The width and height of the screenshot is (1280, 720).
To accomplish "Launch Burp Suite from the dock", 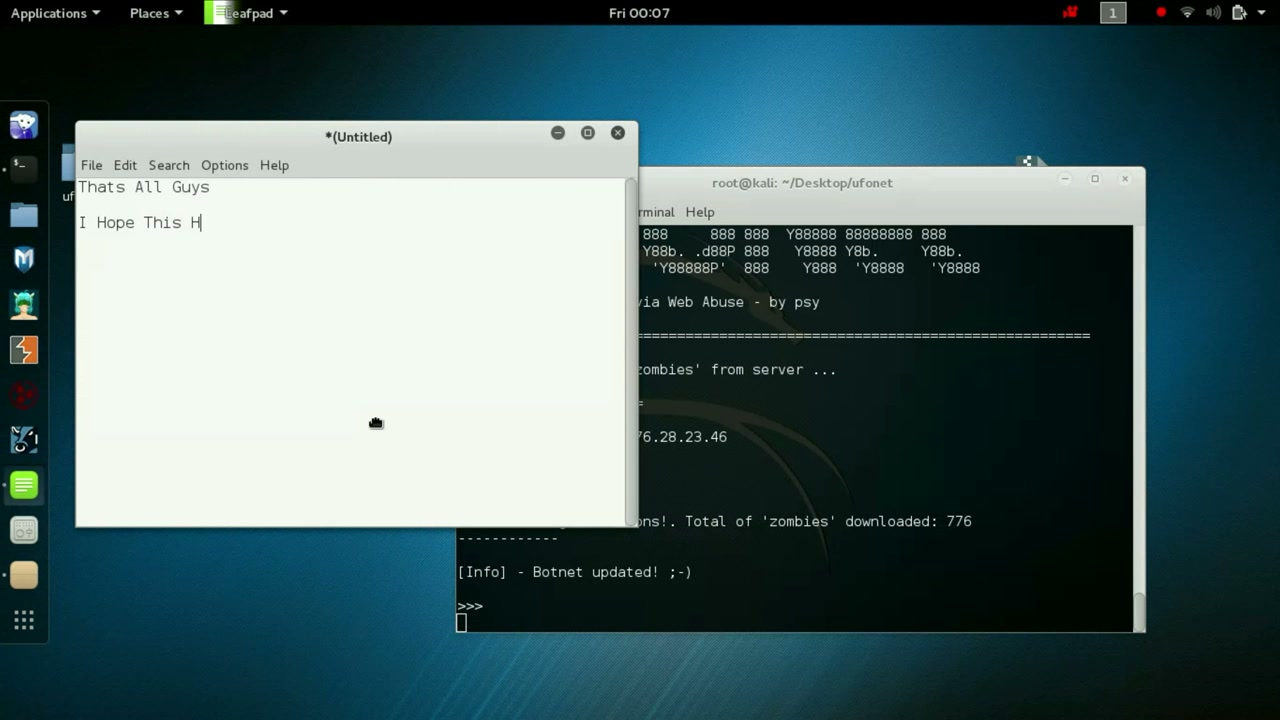I will click(x=24, y=350).
